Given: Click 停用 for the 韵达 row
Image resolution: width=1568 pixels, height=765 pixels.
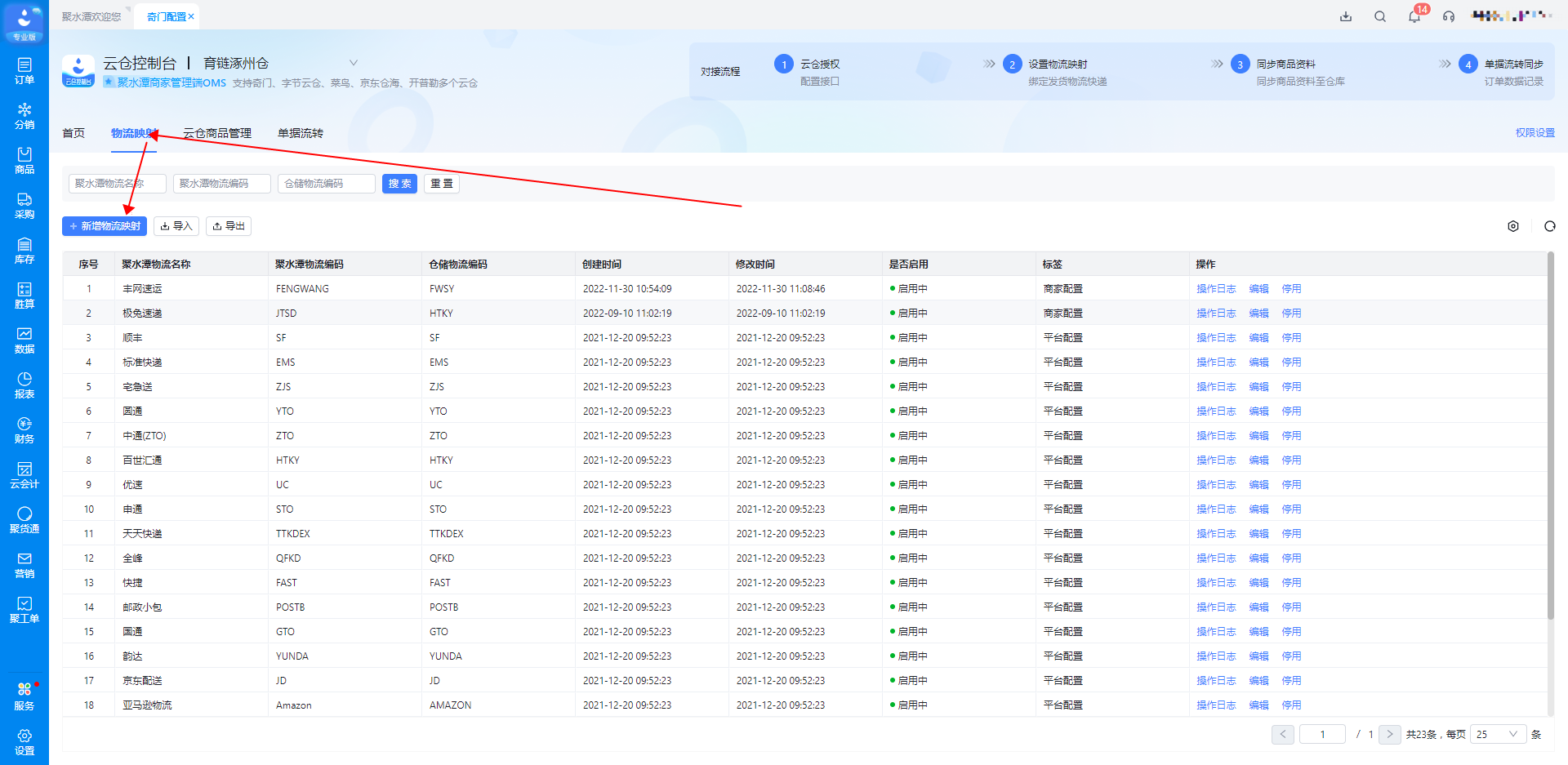Looking at the screenshot, I should pos(1291,656).
